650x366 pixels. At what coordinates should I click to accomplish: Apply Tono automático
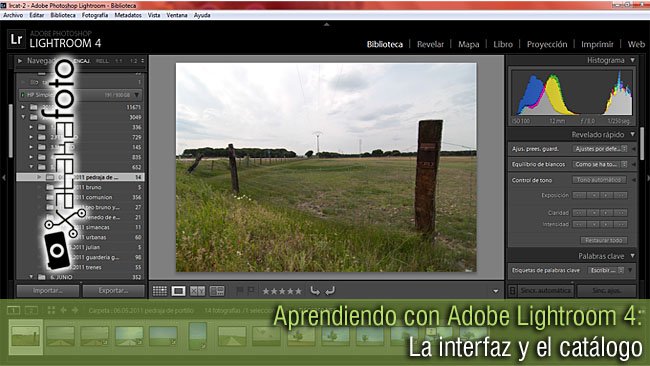click(x=599, y=180)
